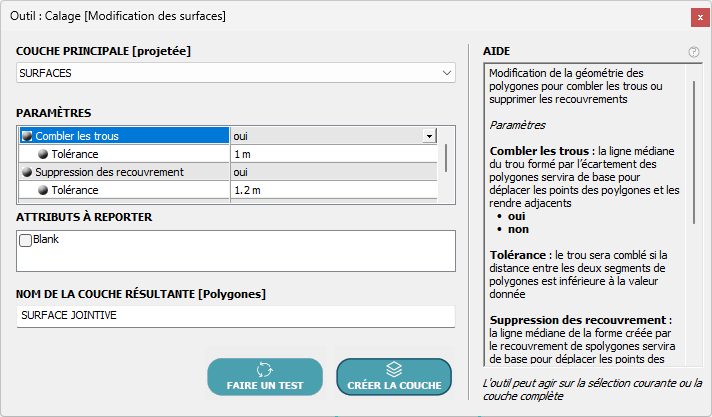Click the help question mark icon
The height and width of the screenshot is (417, 712).
tap(694, 52)
